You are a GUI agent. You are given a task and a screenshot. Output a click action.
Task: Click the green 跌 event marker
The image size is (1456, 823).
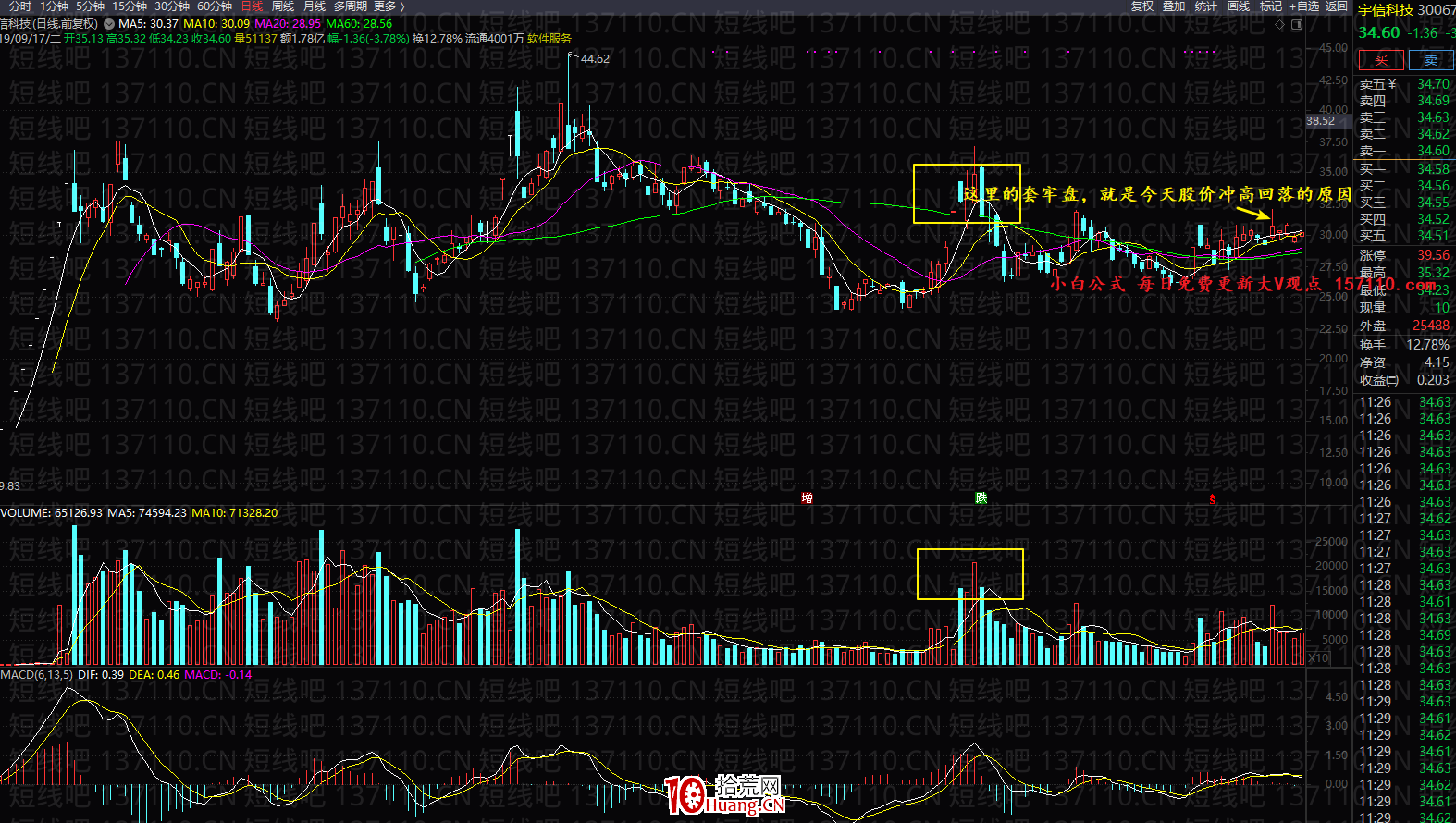981,498
